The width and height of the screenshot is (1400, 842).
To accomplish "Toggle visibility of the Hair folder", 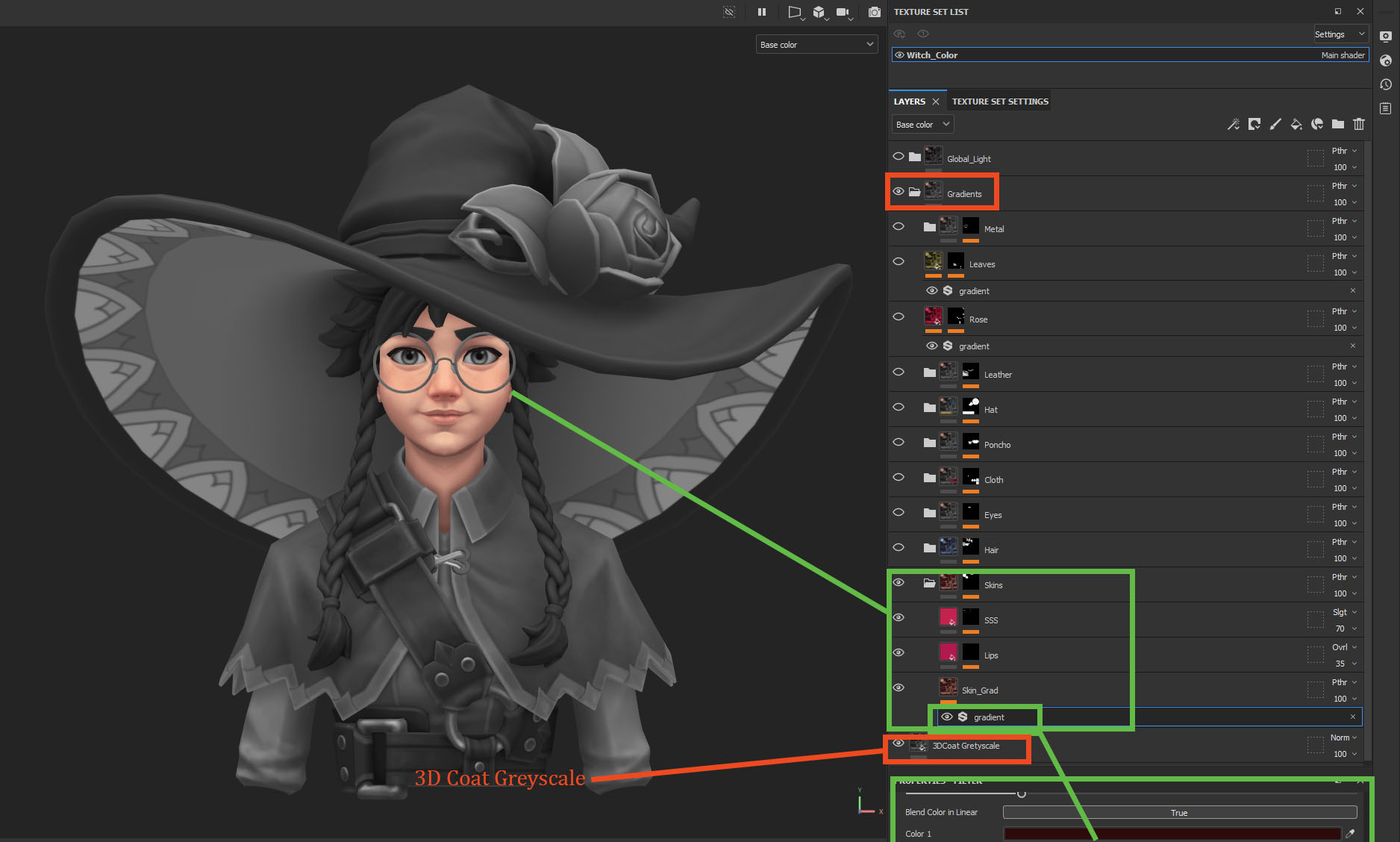I will 899,548.
